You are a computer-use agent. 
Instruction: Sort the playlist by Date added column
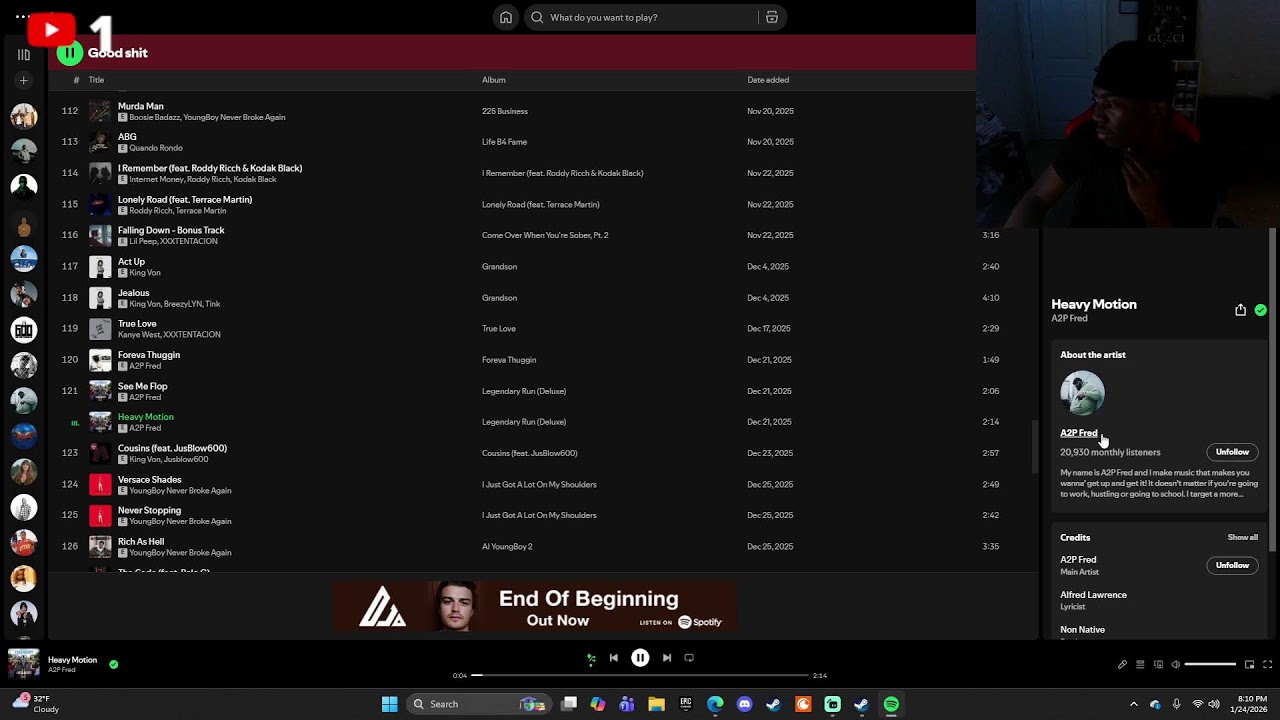(x=768, y=80)
